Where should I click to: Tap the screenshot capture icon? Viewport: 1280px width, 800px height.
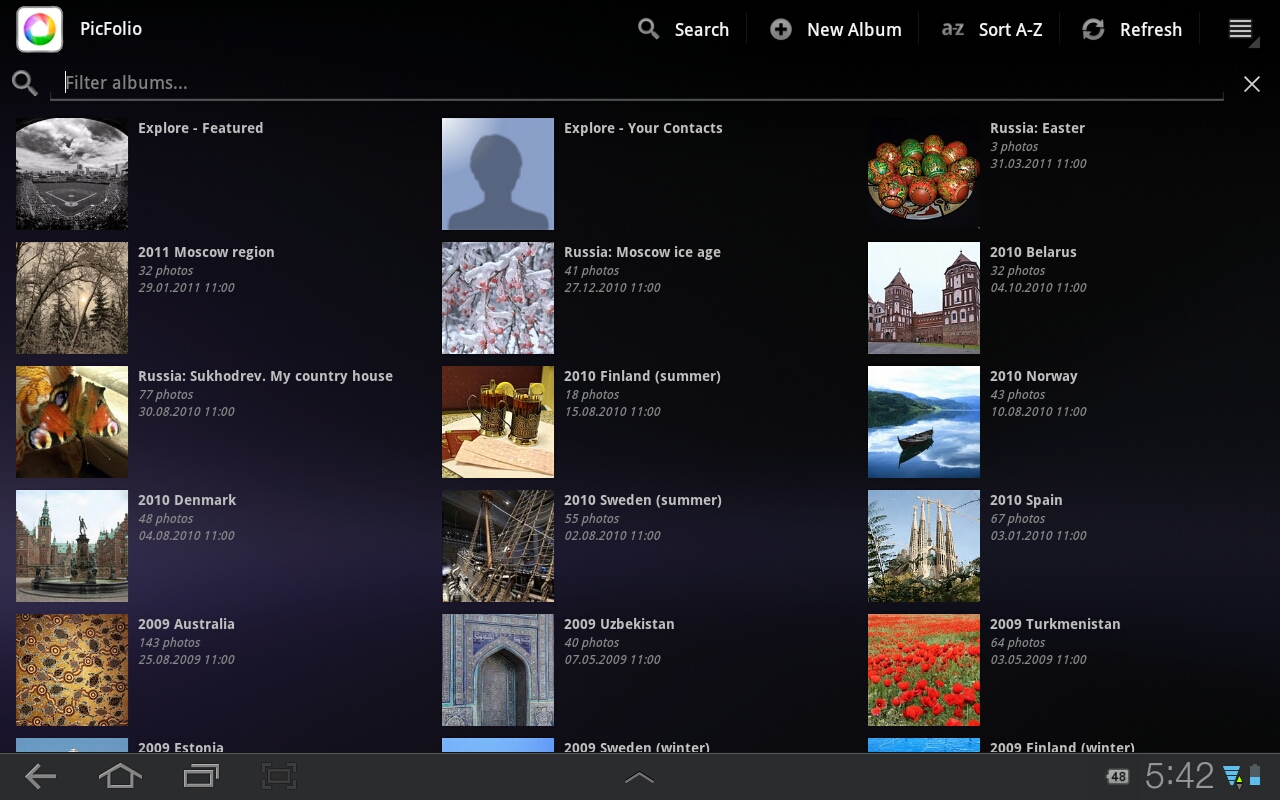pos(280,776)
